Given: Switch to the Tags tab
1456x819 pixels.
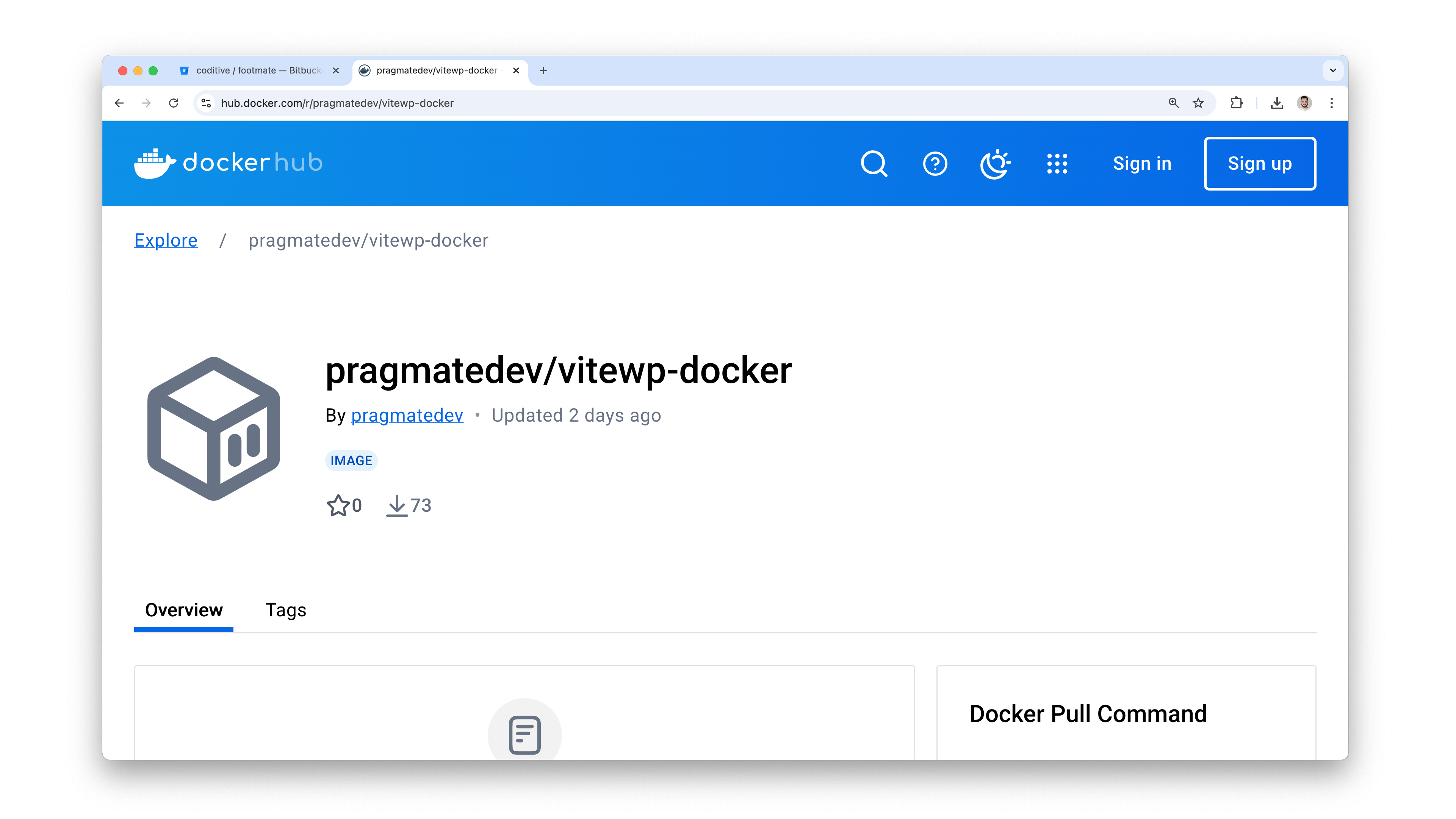Looking at the screenshot, I should (285, 610).
